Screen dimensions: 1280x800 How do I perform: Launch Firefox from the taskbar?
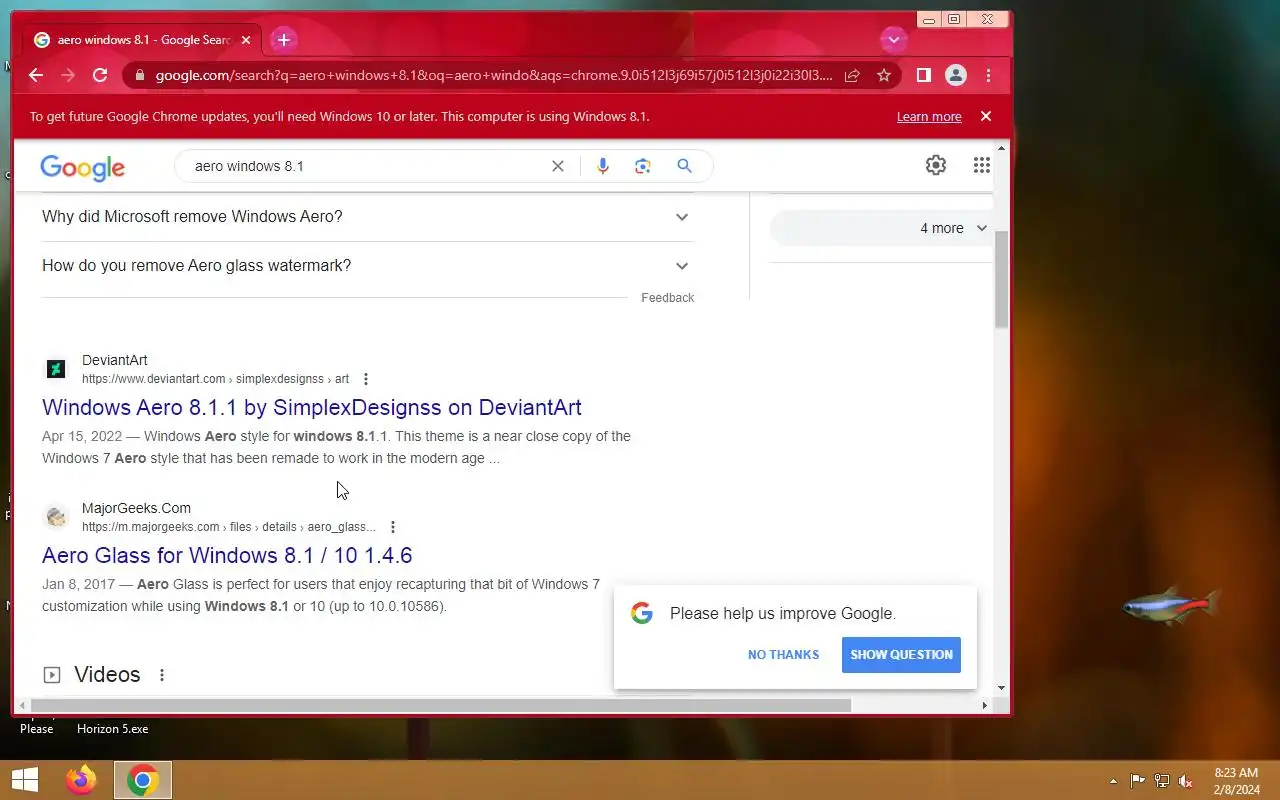point(81,780)
